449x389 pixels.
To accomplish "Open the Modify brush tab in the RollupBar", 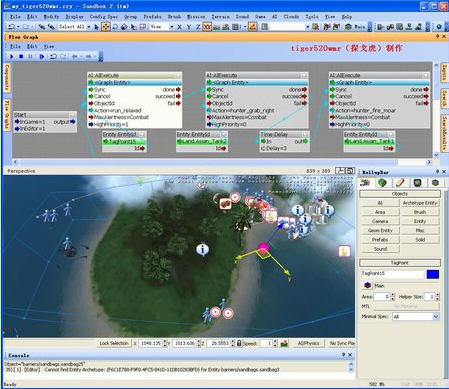I will tap(400, 183).
